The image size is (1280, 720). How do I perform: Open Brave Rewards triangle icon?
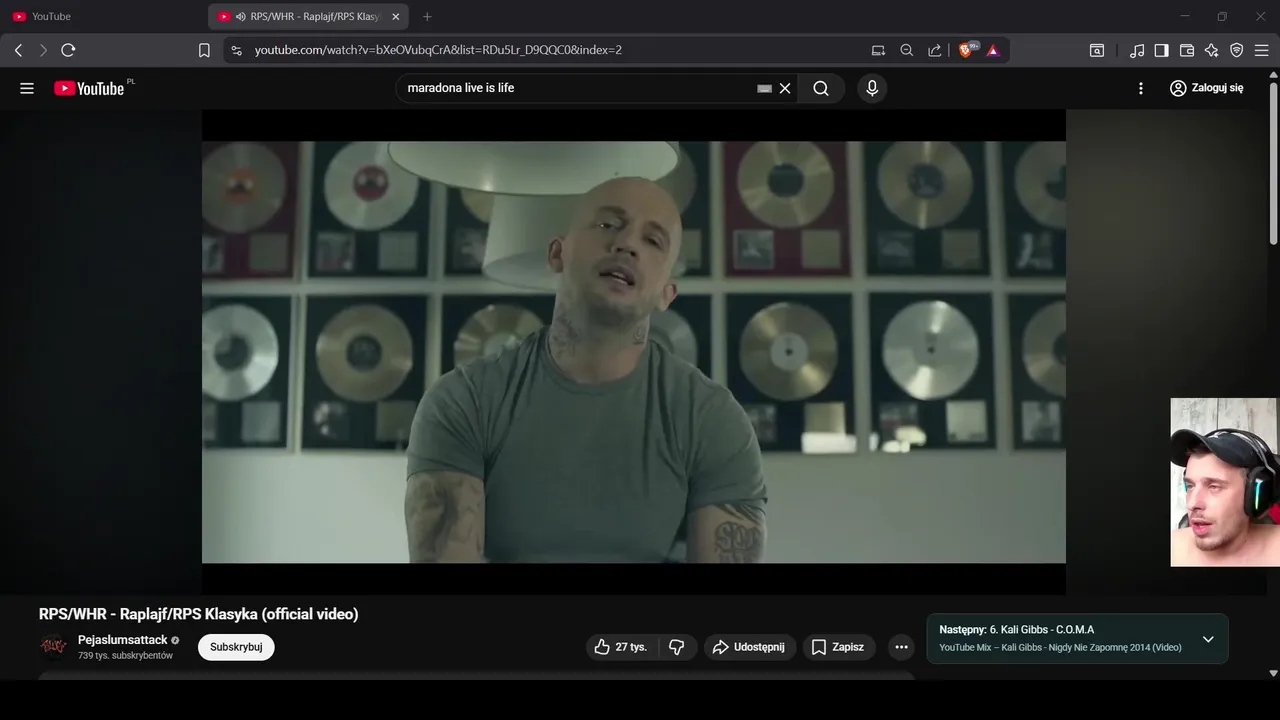993,50
